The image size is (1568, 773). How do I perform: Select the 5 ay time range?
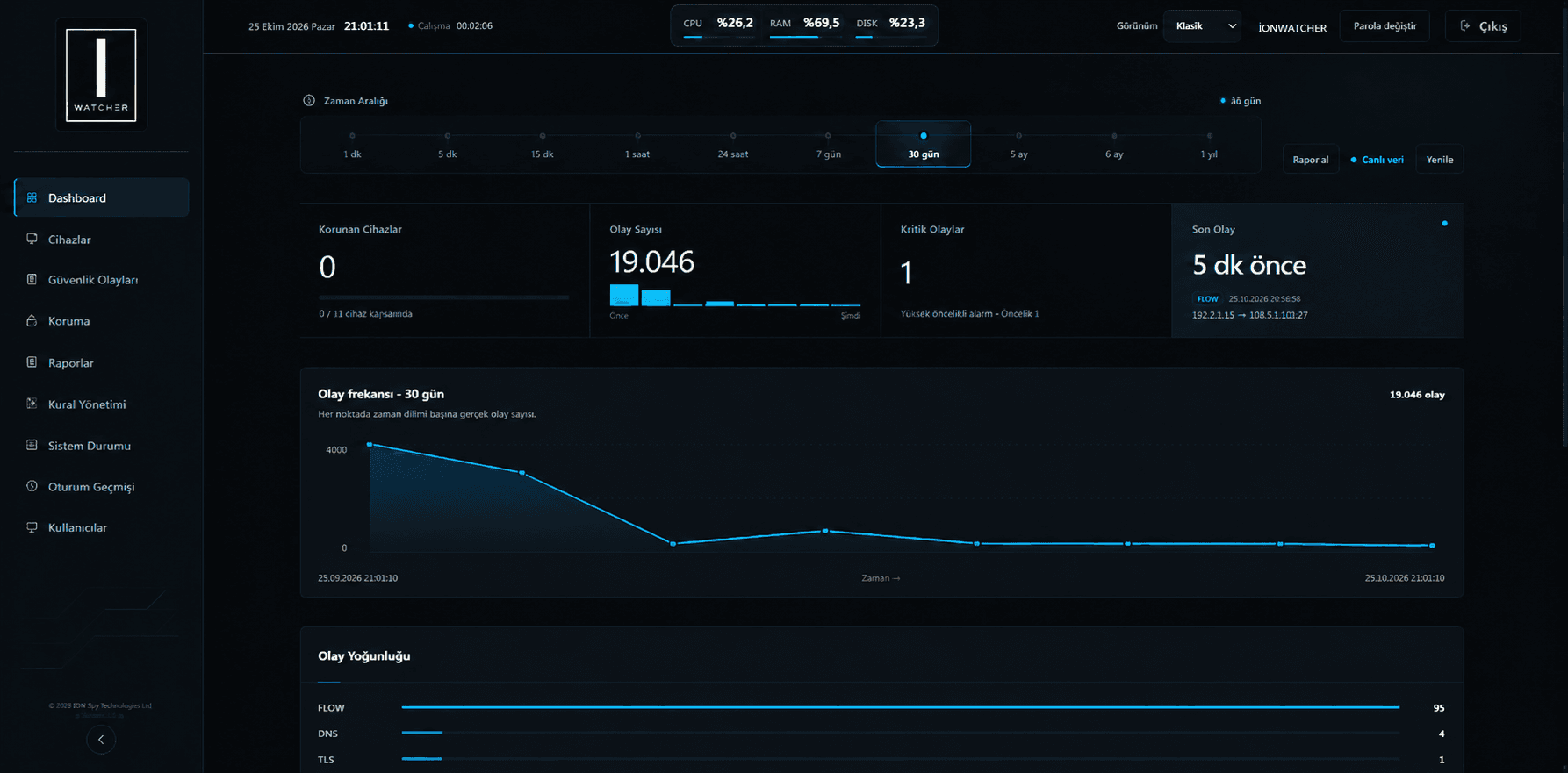click(x=1018, y=145)
